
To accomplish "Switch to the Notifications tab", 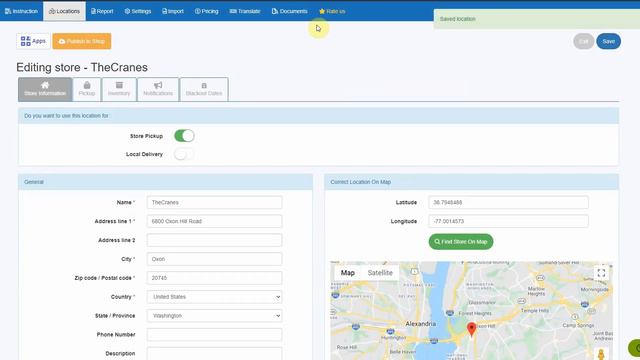I will tap(158, 89).
